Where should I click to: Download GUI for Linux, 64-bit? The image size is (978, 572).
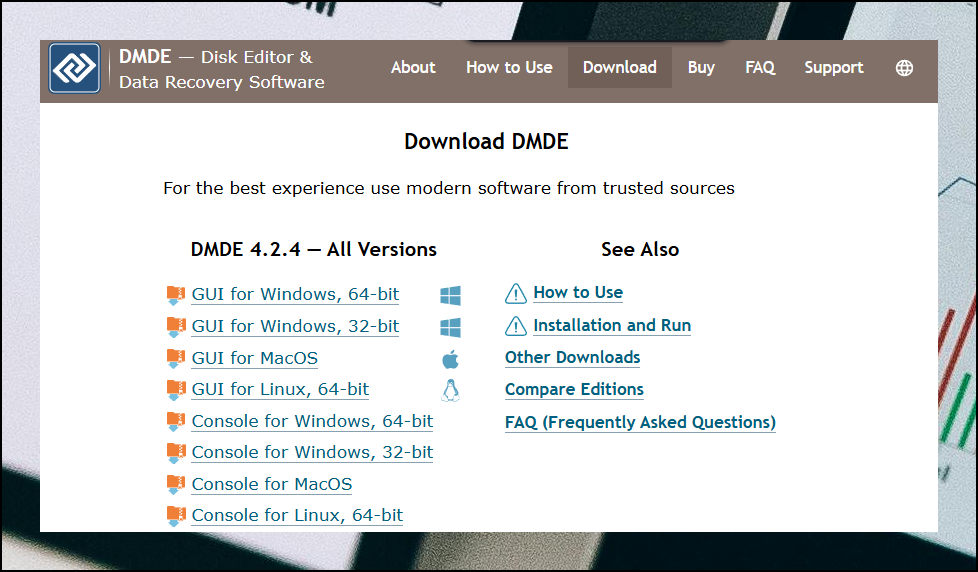[280, 389]
